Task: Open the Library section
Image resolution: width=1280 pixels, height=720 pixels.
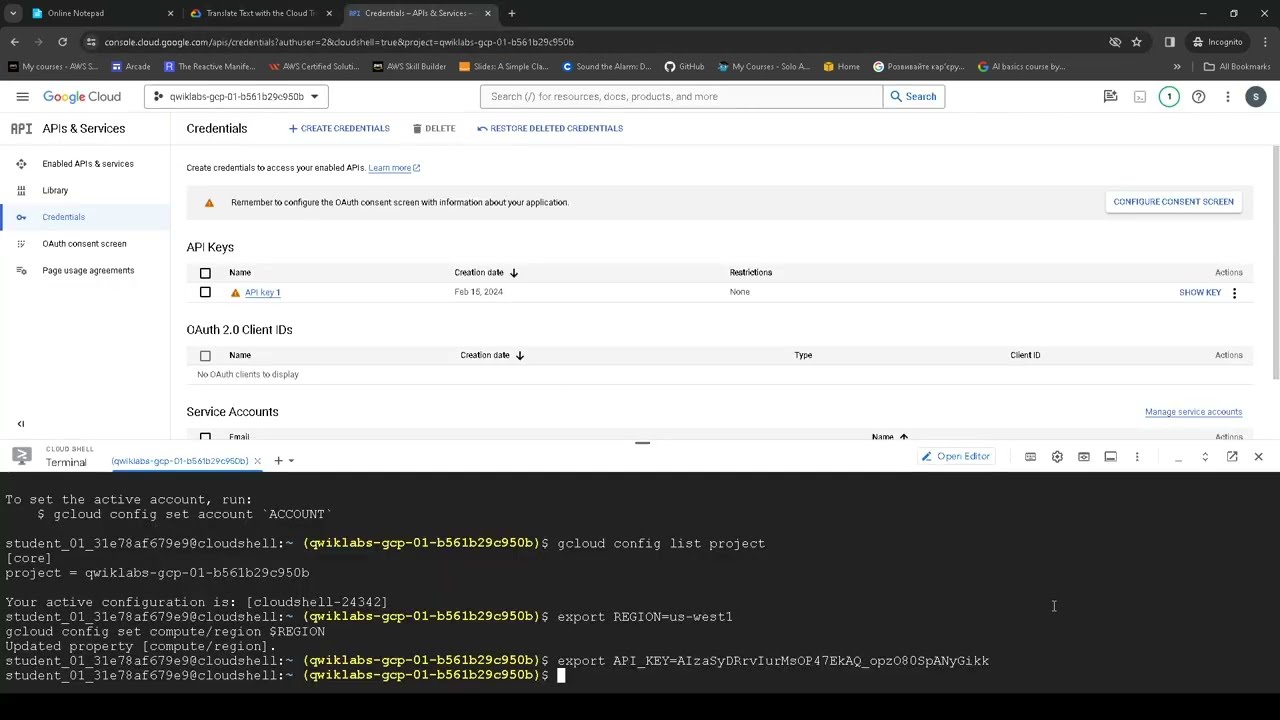Action: click(55, 191)
